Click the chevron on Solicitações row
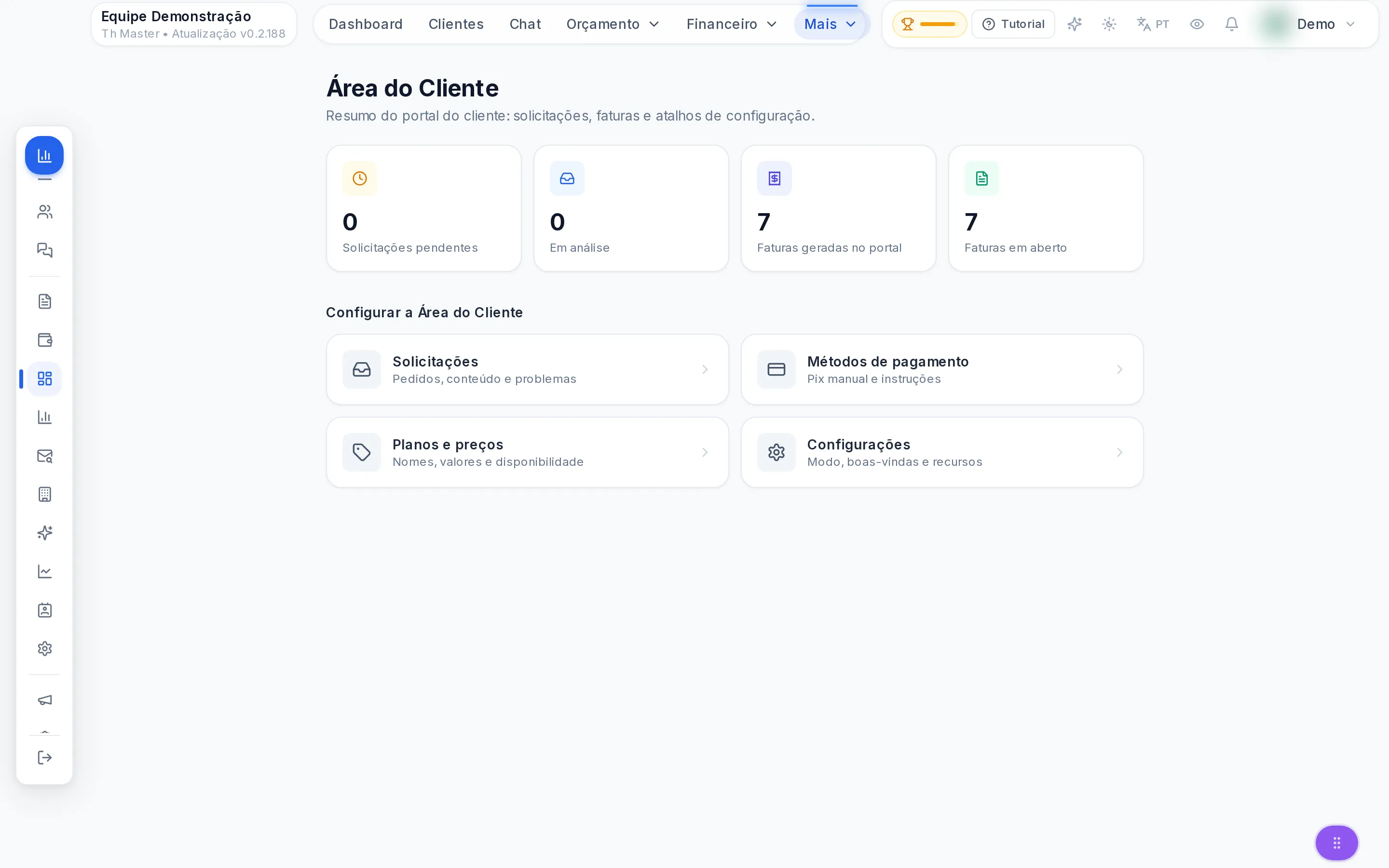Screen dimensions: 1389x868 705,370
